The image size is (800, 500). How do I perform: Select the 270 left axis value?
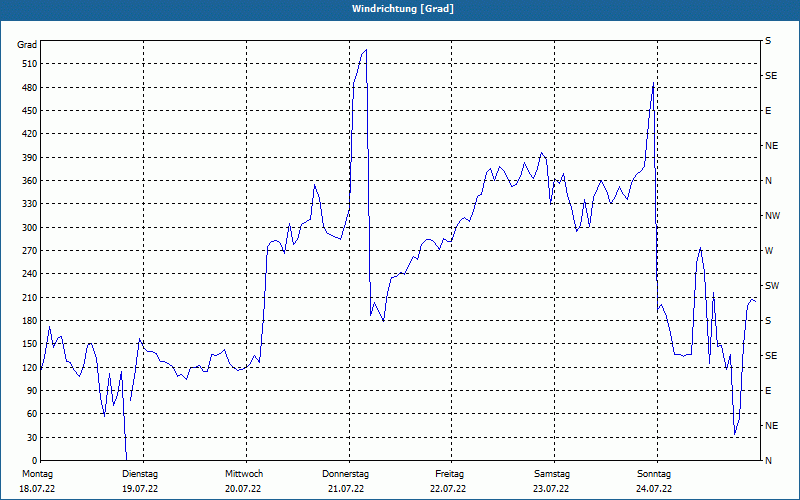[x=30, y=251]
